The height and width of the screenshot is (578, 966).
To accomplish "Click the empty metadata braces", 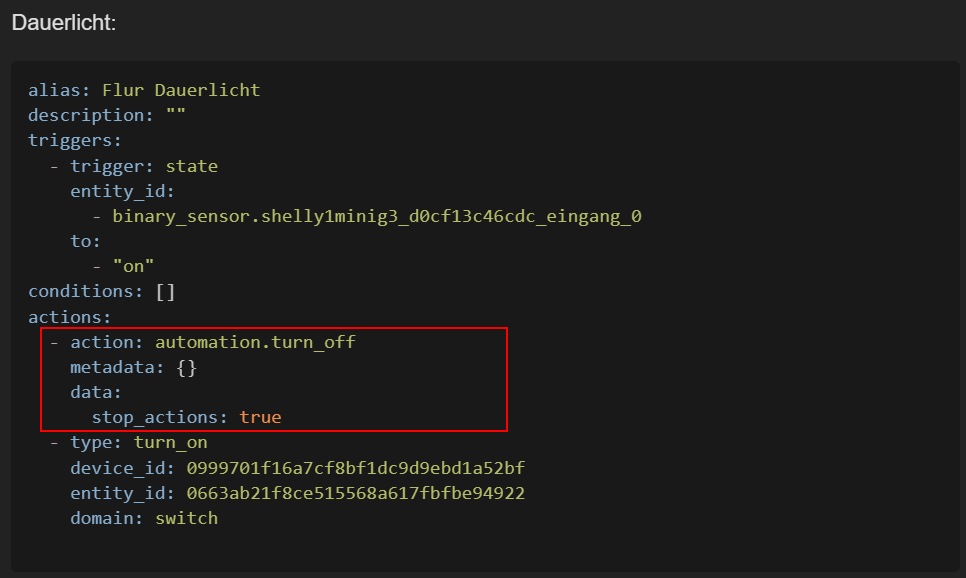I will click(186, 367).
